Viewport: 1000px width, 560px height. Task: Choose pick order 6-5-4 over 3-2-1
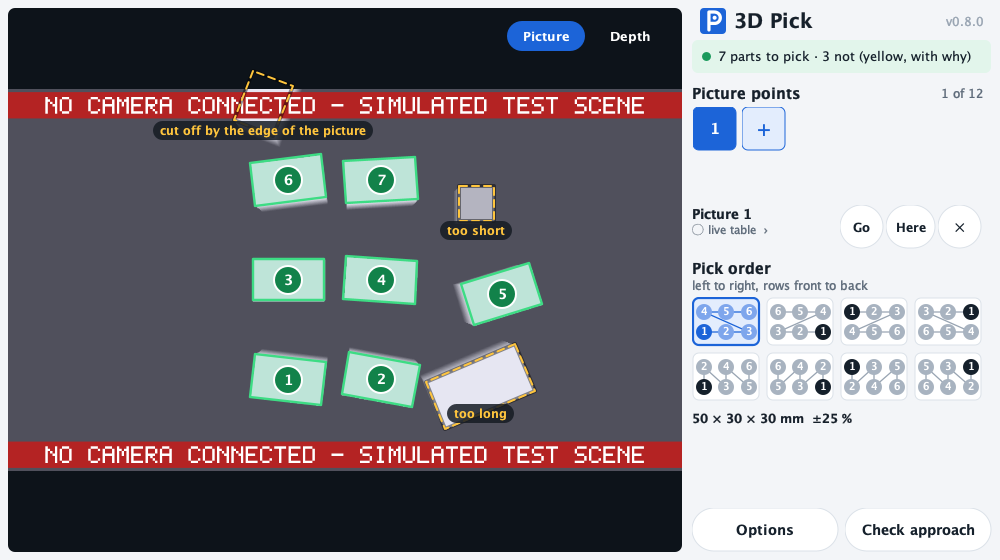800,321
